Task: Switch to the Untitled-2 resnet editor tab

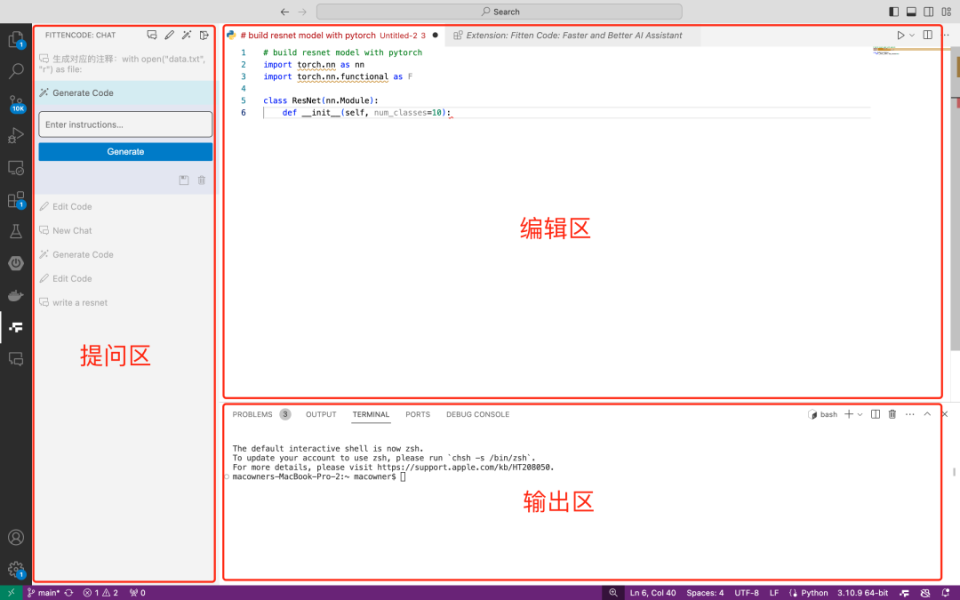Action: (332, 36)
